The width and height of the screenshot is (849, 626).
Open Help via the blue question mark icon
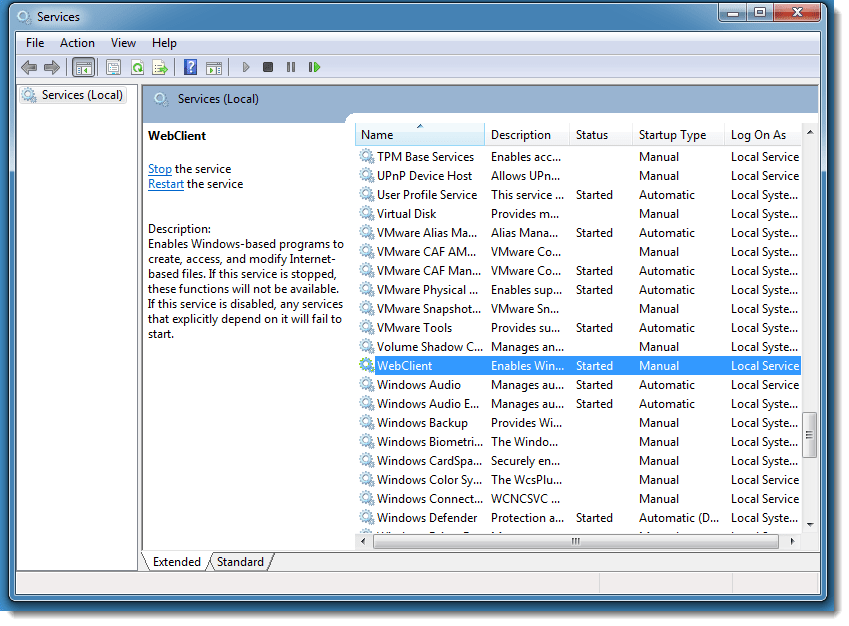click(190, 67)
